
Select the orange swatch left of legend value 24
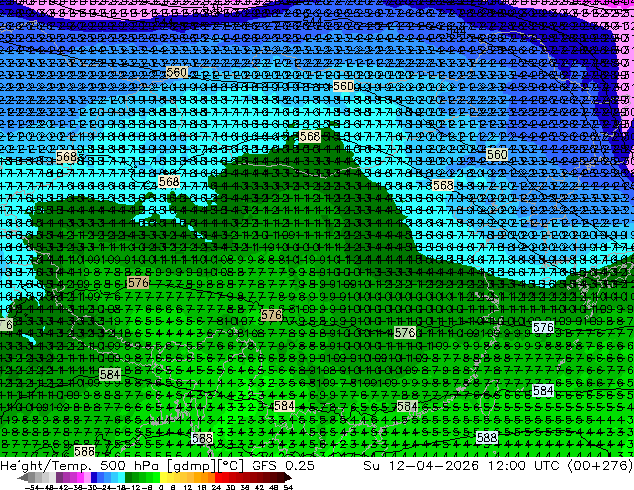click(x=211, y=477)
